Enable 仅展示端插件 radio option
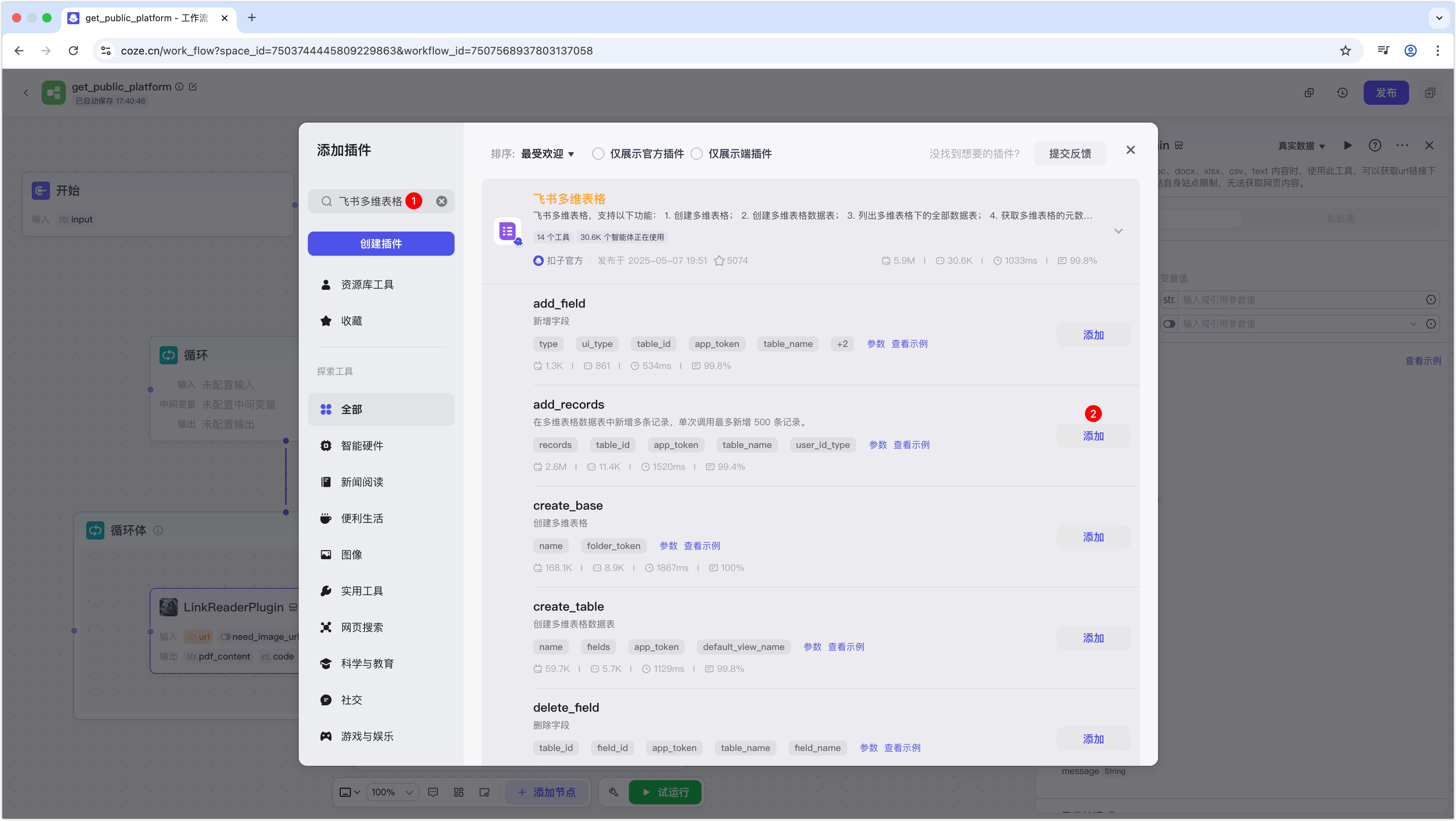This screenshot has height=821, width=1456. pyautogui.click(x=697, y=154)
